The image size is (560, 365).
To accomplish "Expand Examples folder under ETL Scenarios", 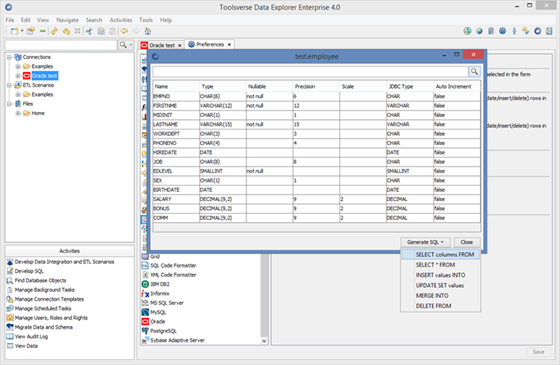I will click(18, 95).
